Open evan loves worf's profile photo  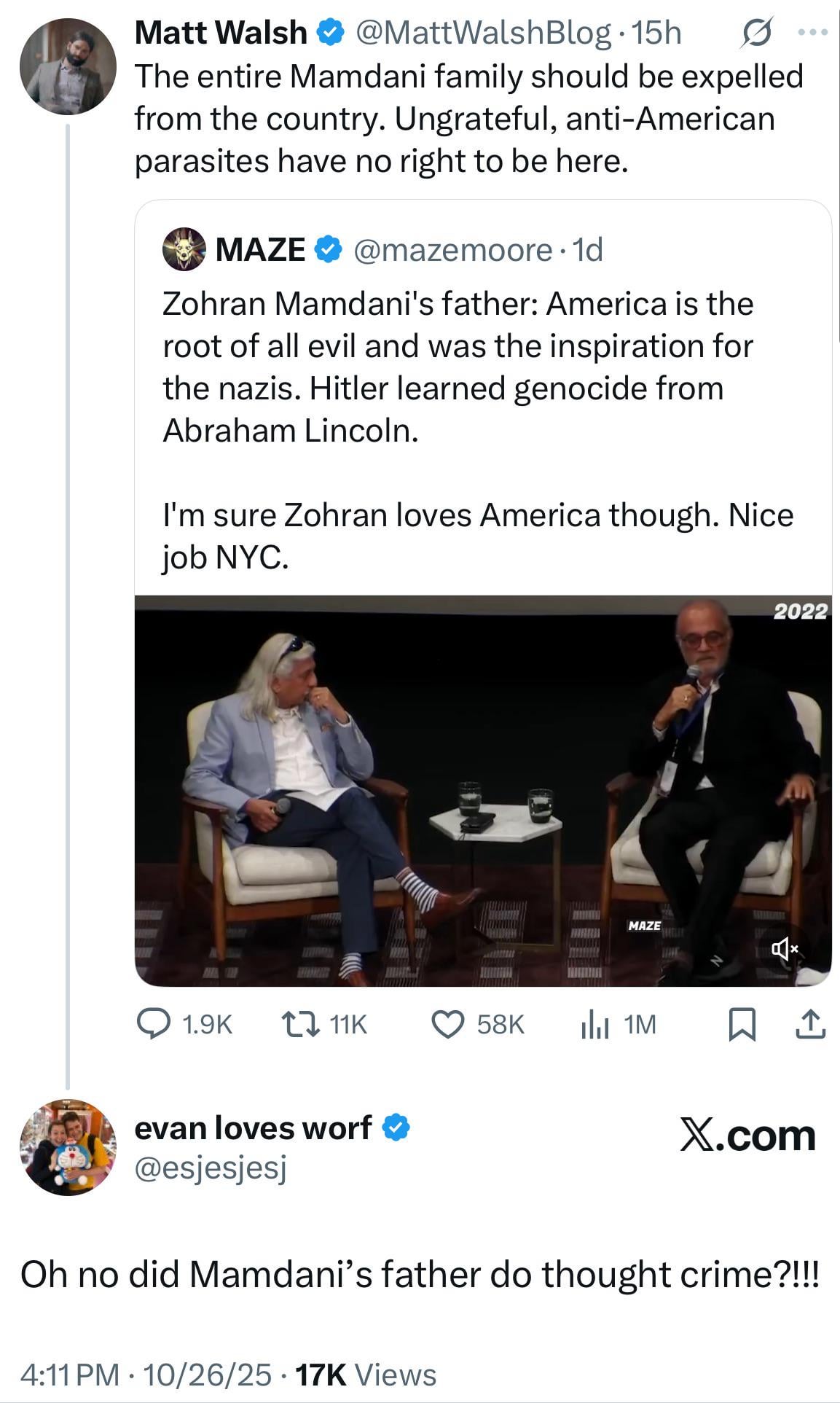(x=67, y=1147)
